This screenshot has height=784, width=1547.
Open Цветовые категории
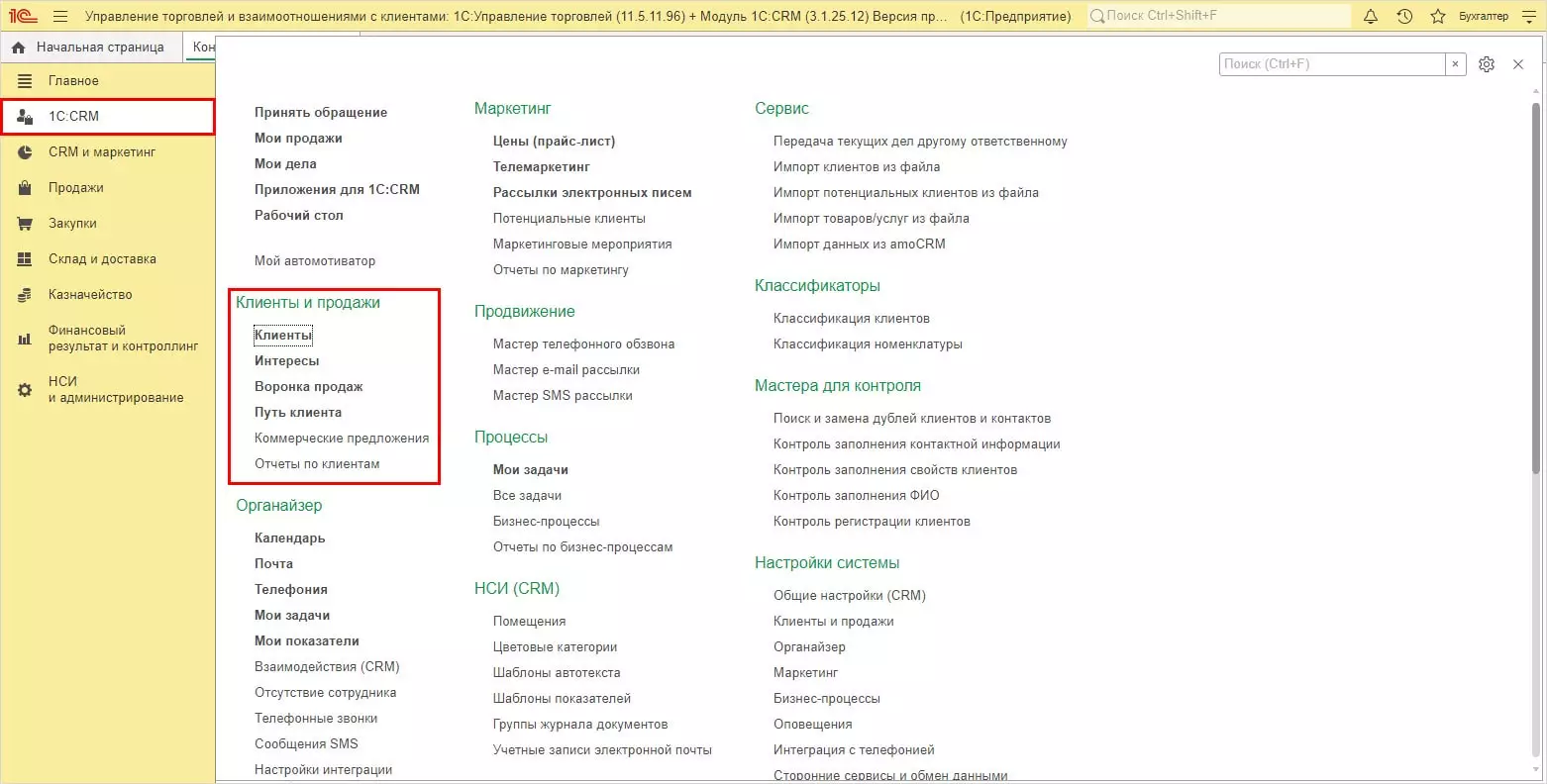coord(556,647)
